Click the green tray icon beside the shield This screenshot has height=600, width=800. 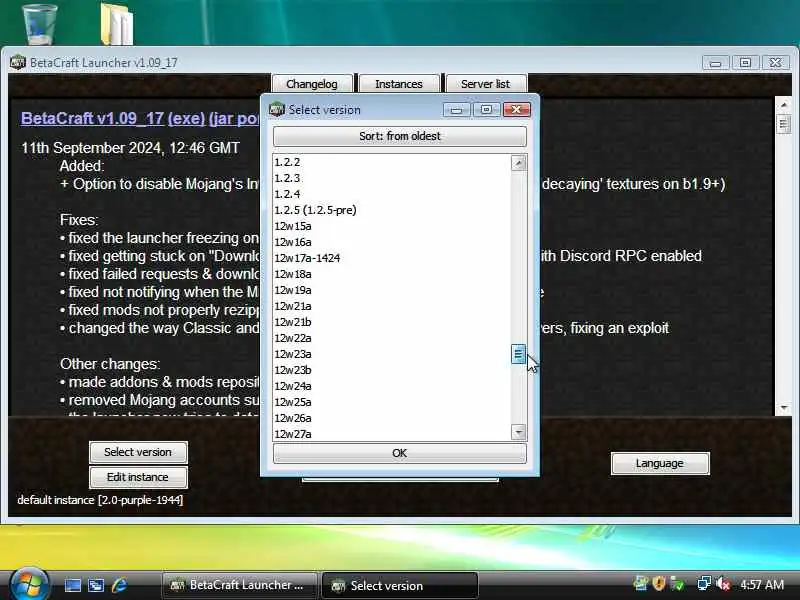click(x=677, y=583)
